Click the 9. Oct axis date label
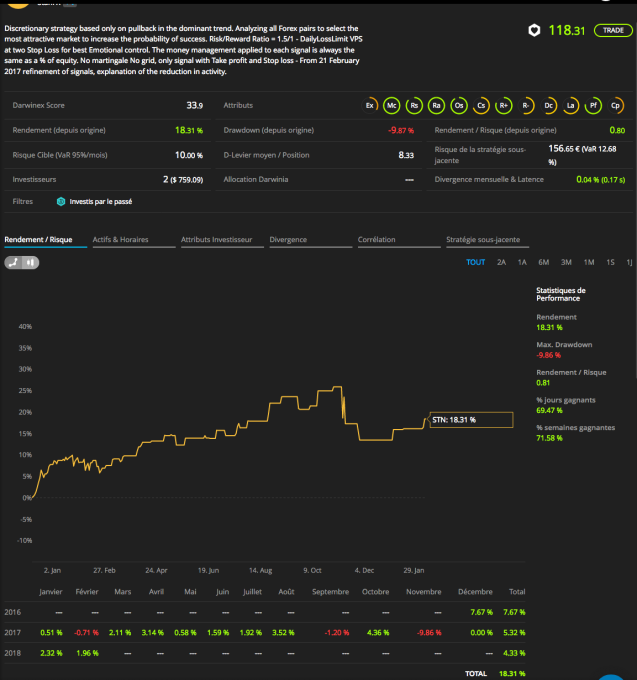Screen dimensions: 637x680 pos(312,570)
